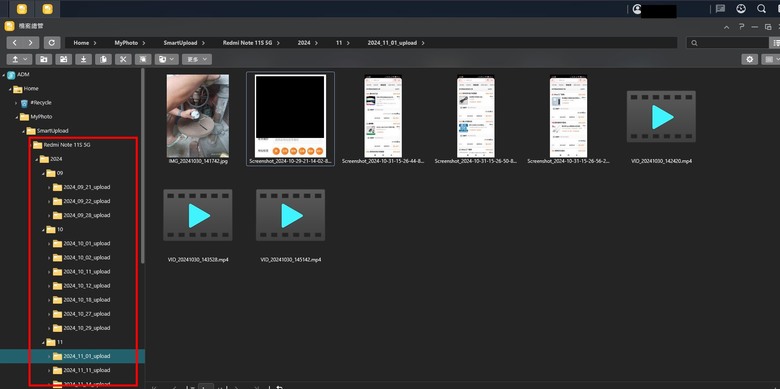This screenshot has width=780, height=389.
Task: Click the copy toolbar icon
Action: pos(103,59)
